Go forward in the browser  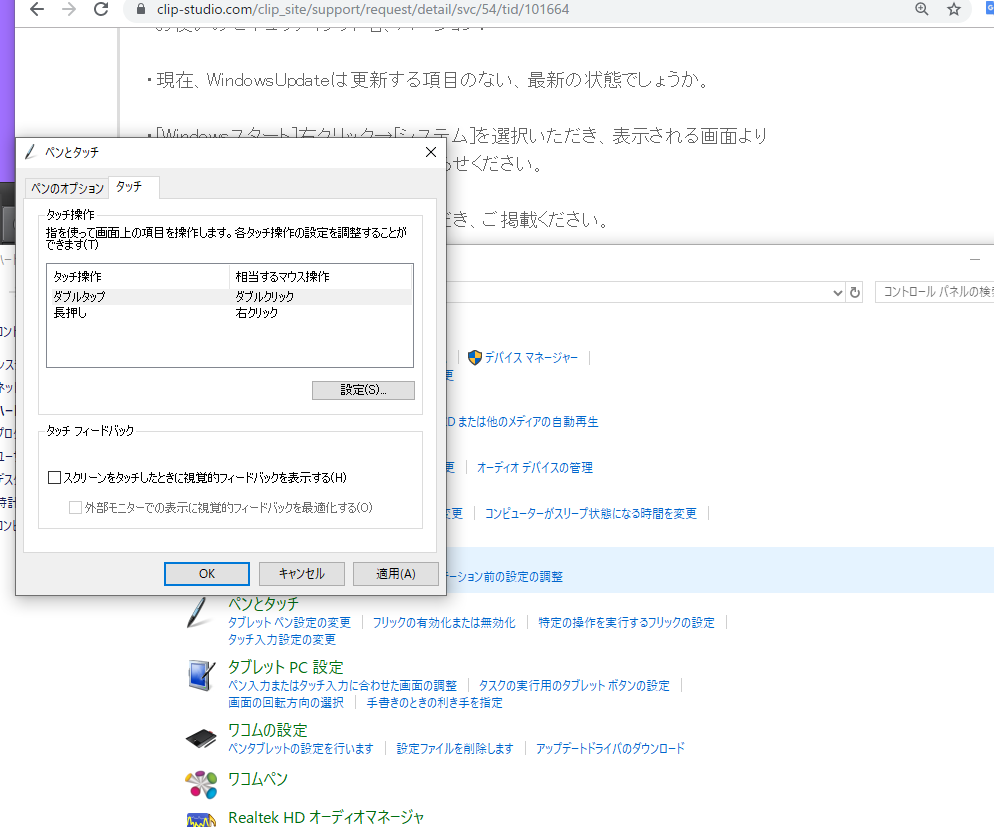pos(68,9)
